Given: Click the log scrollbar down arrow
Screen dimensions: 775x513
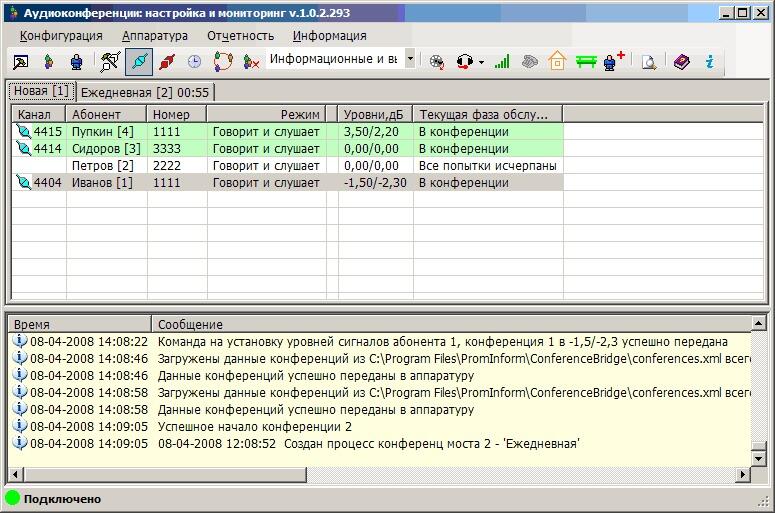Looking at the screenshot, I should point(758,458).
